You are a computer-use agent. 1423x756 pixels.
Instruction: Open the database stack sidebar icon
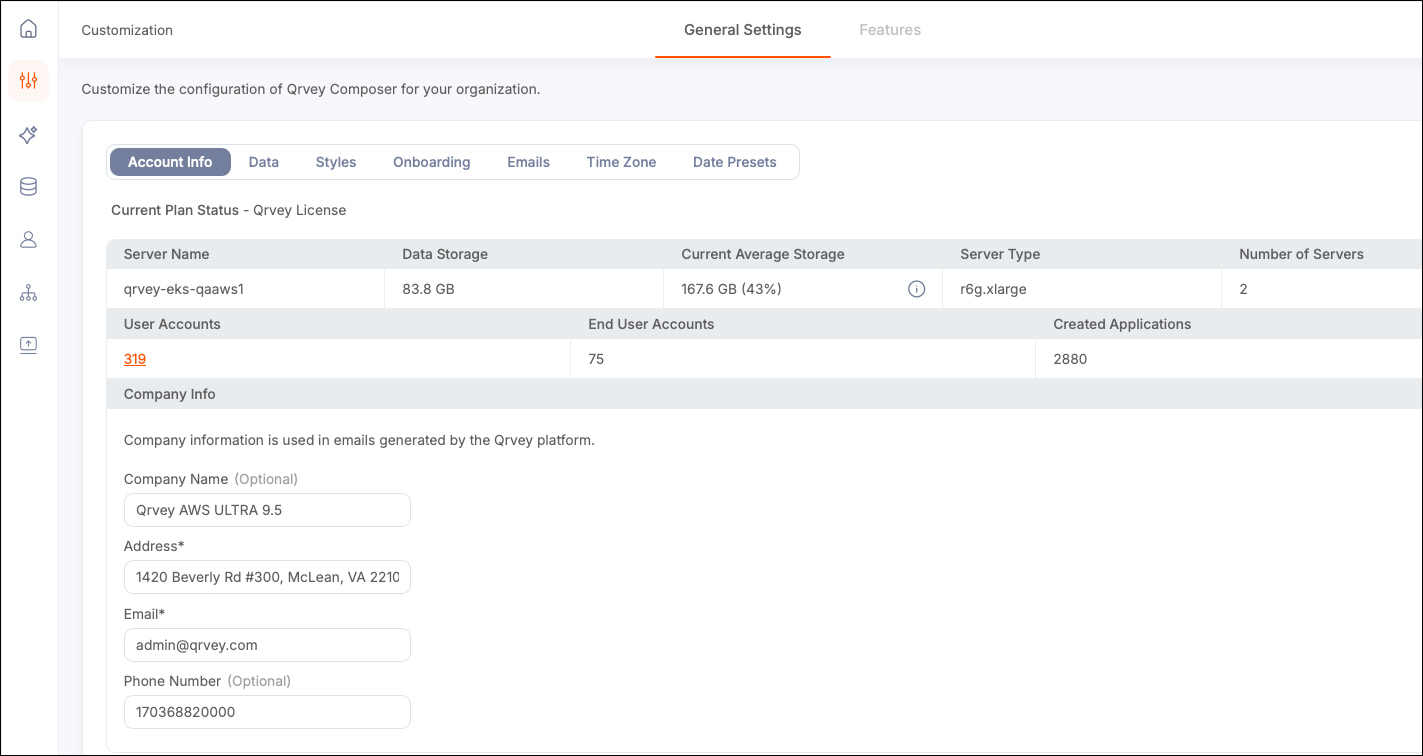click(28, 187)
